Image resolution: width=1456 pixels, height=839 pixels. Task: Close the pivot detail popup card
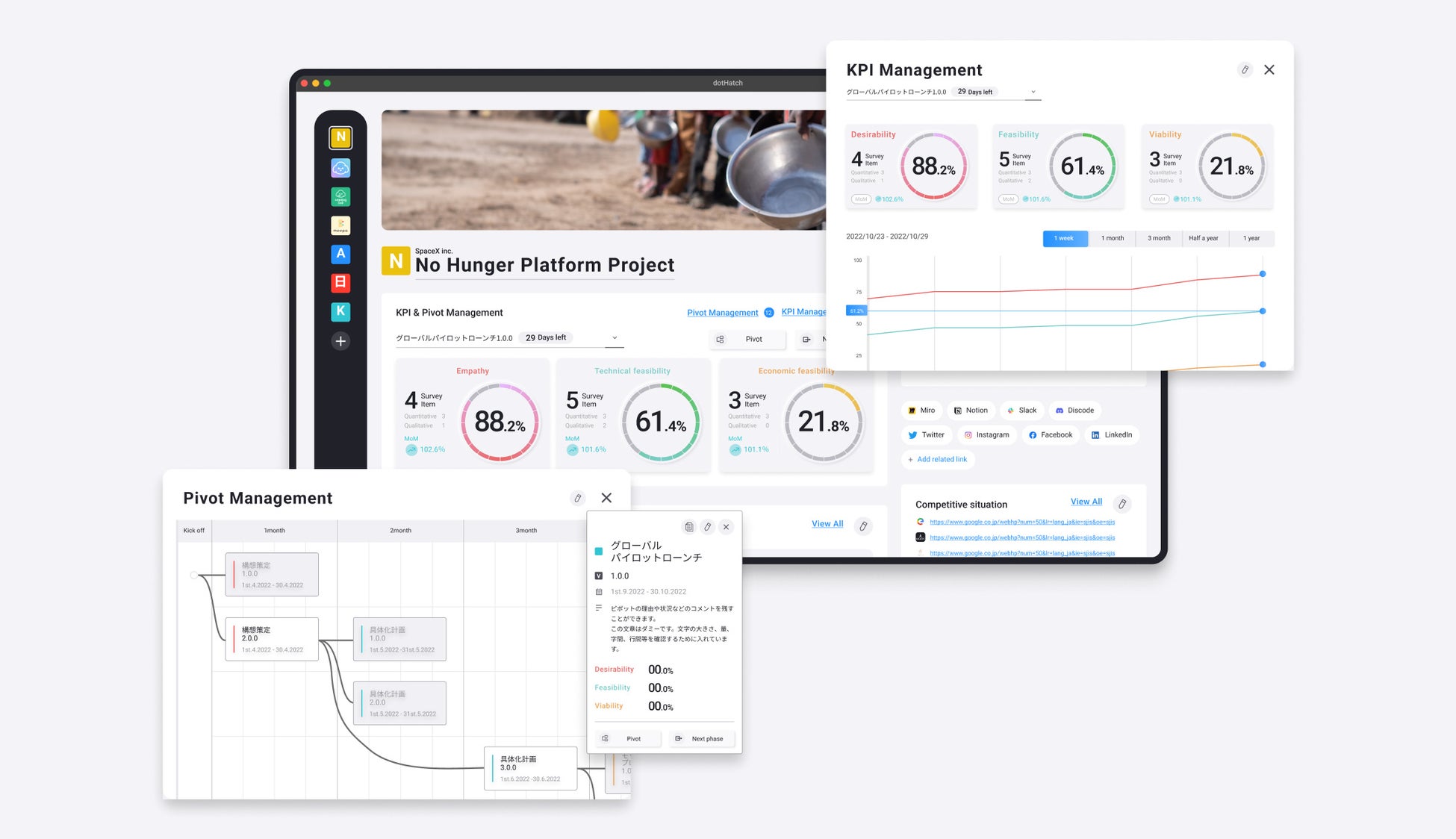[x=726, y=527]
